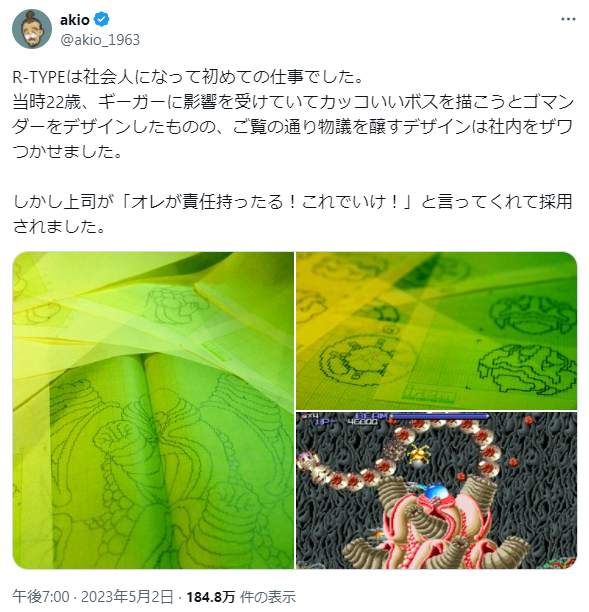Image resolution: width=589 pixels, height=612 pixels.
Task: Click the irem logo in sketch photo
Action: pyautogui.click(x=429, y=394)
